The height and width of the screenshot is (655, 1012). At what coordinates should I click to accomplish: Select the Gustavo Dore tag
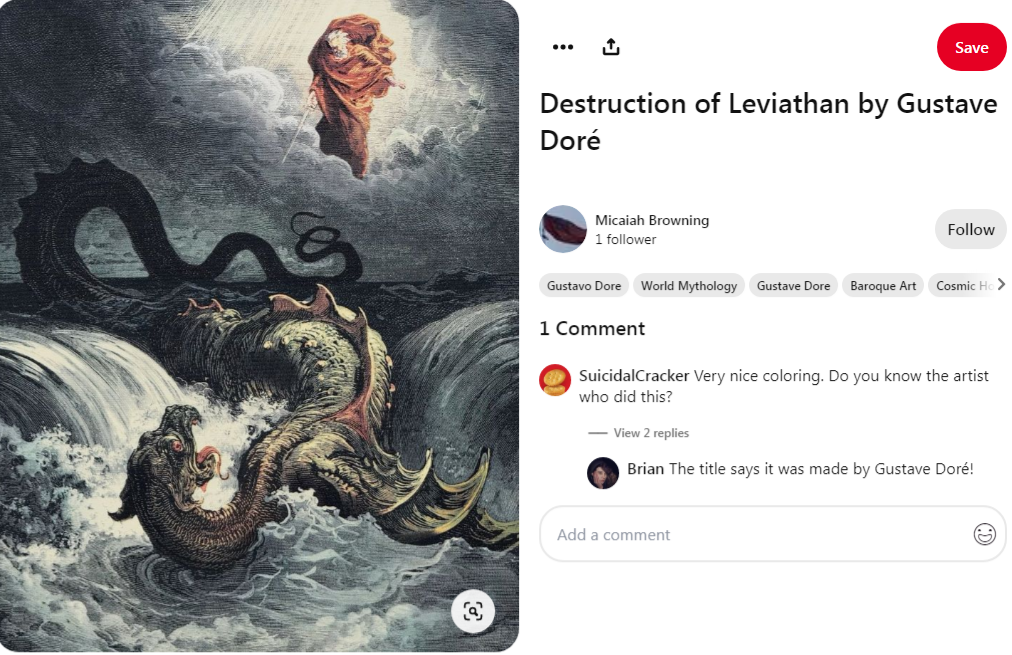pos(584,285)
